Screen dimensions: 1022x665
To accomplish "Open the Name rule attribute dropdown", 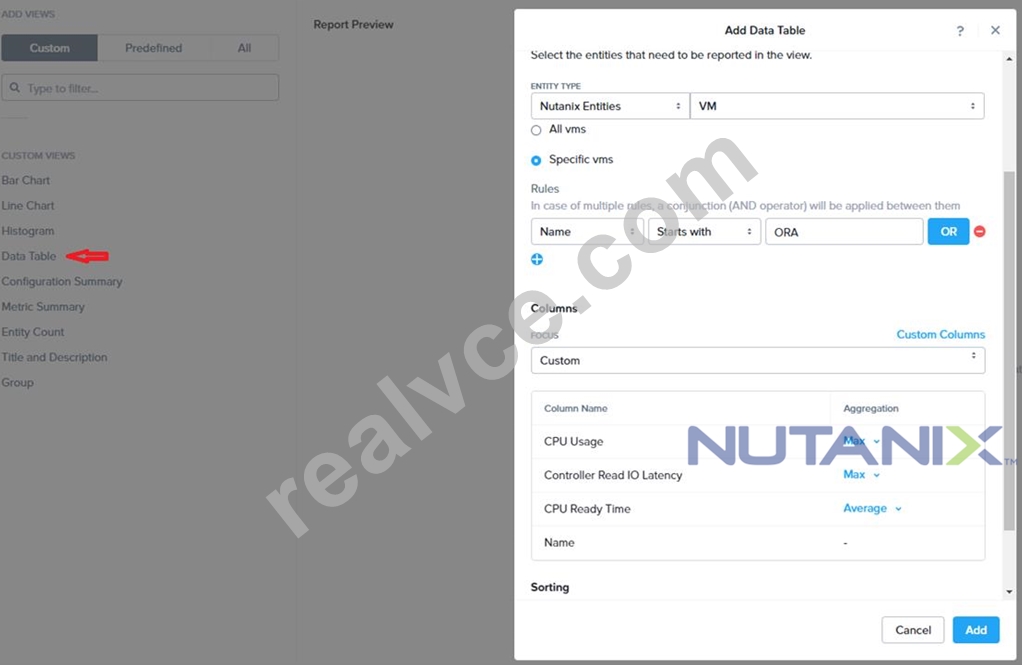I will tap(587, 231).
